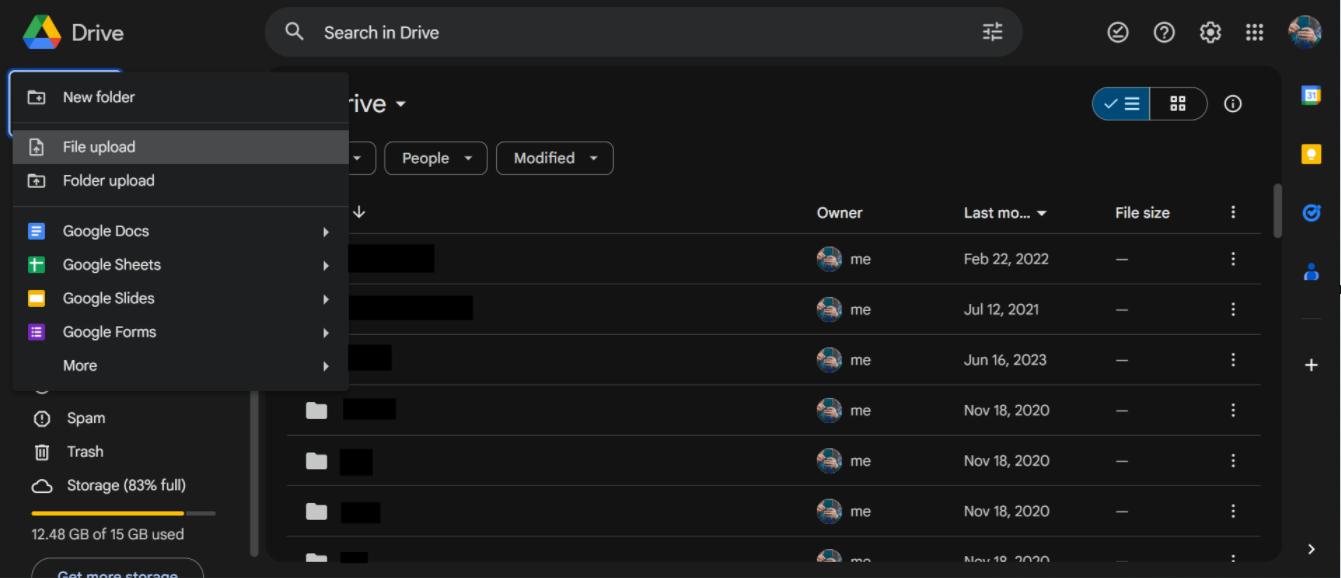Open more actions for Jun 16, 2023 row
This screenshot has height=578, width=1341.
(x=1233, y=360)
